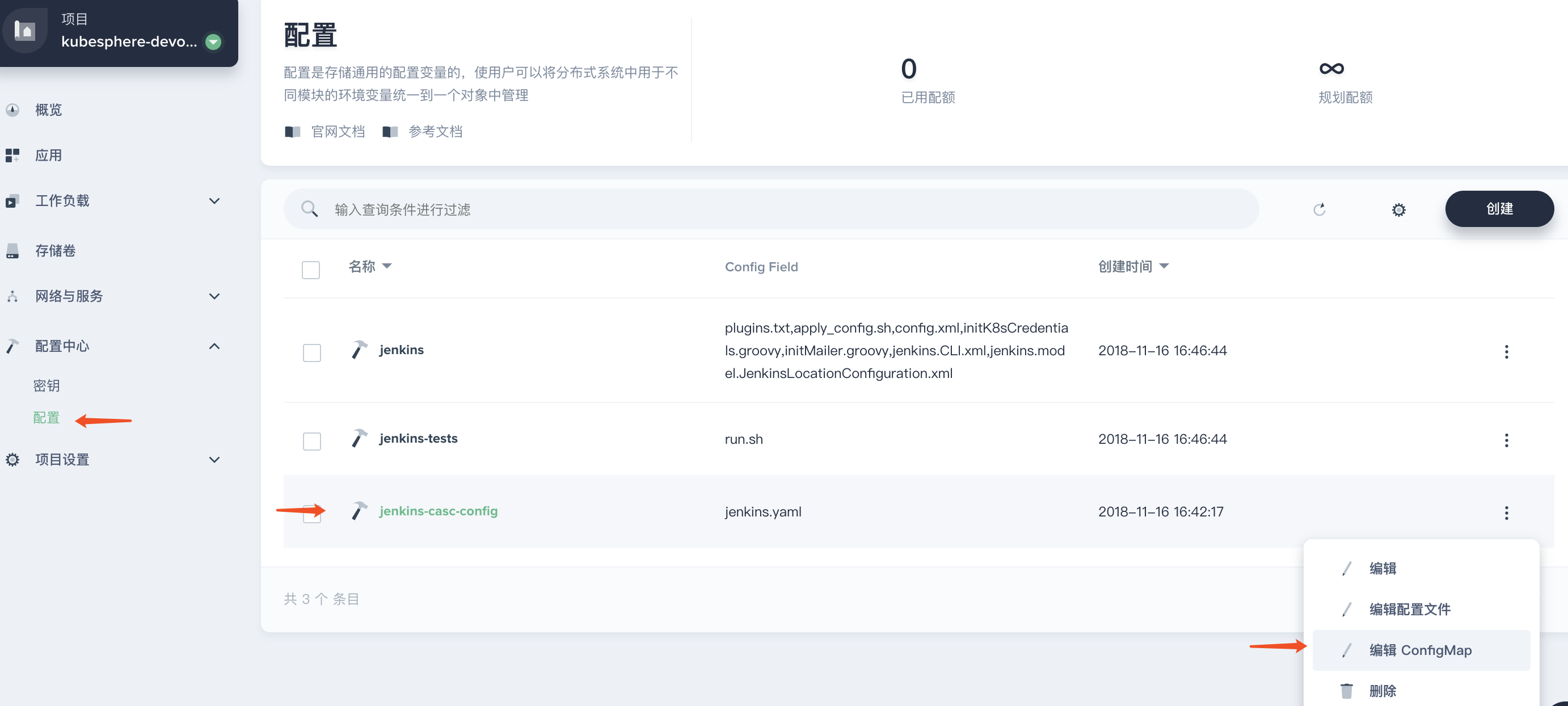Viewport: 1568px width, 706px height.
Task: Click the 2018-11-16 16:42:17 timestamp
Action: (x=1160, y=512)
